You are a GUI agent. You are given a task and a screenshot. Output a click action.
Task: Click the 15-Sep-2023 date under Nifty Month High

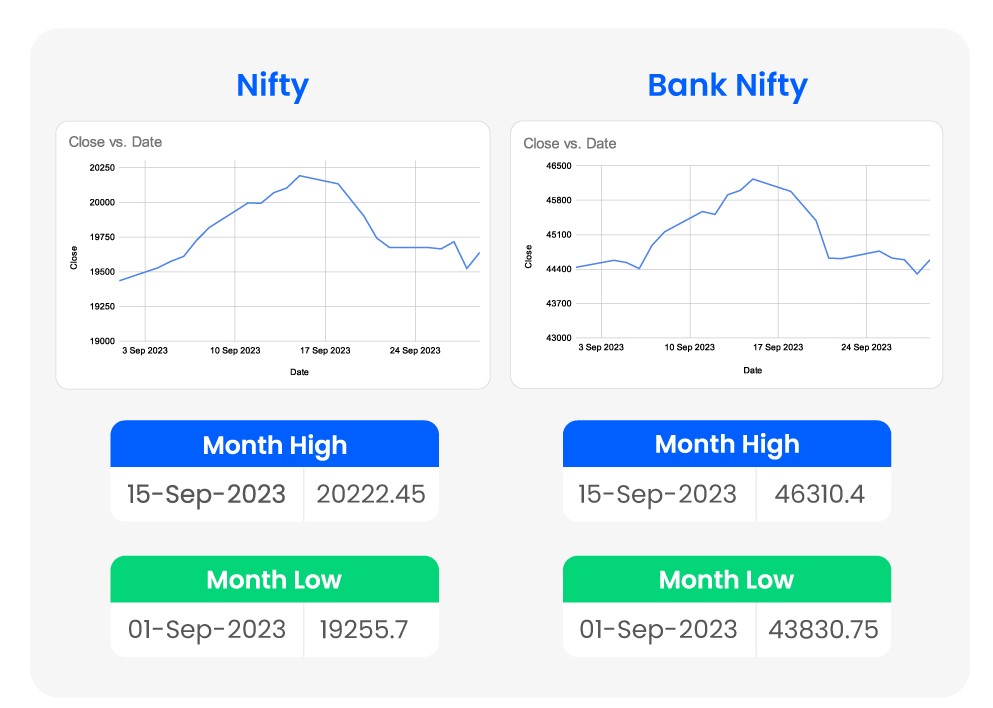point(206,494)
